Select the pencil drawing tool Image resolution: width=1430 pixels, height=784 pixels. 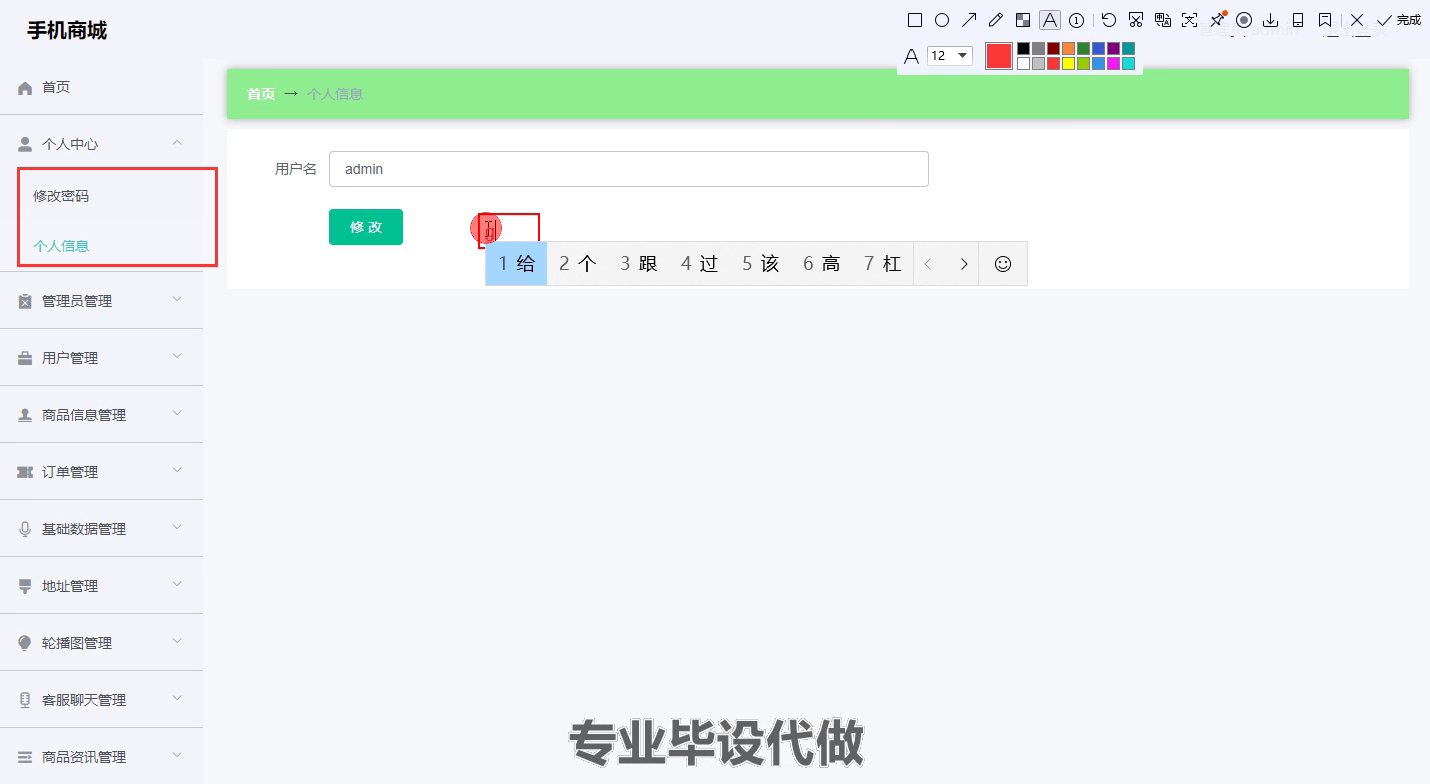click(x=996, y=20)
